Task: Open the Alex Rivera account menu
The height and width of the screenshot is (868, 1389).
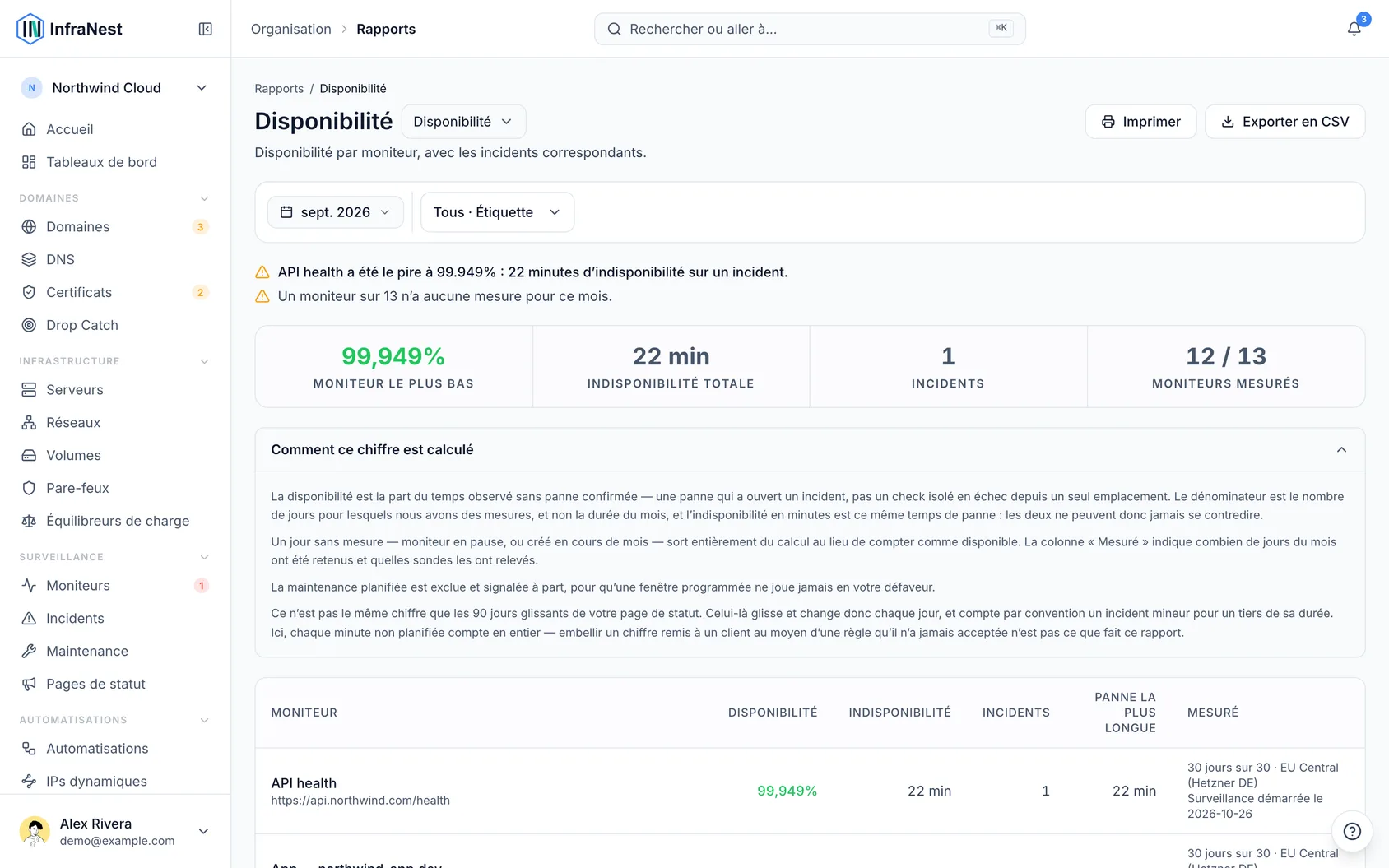Action: (115, 832)
